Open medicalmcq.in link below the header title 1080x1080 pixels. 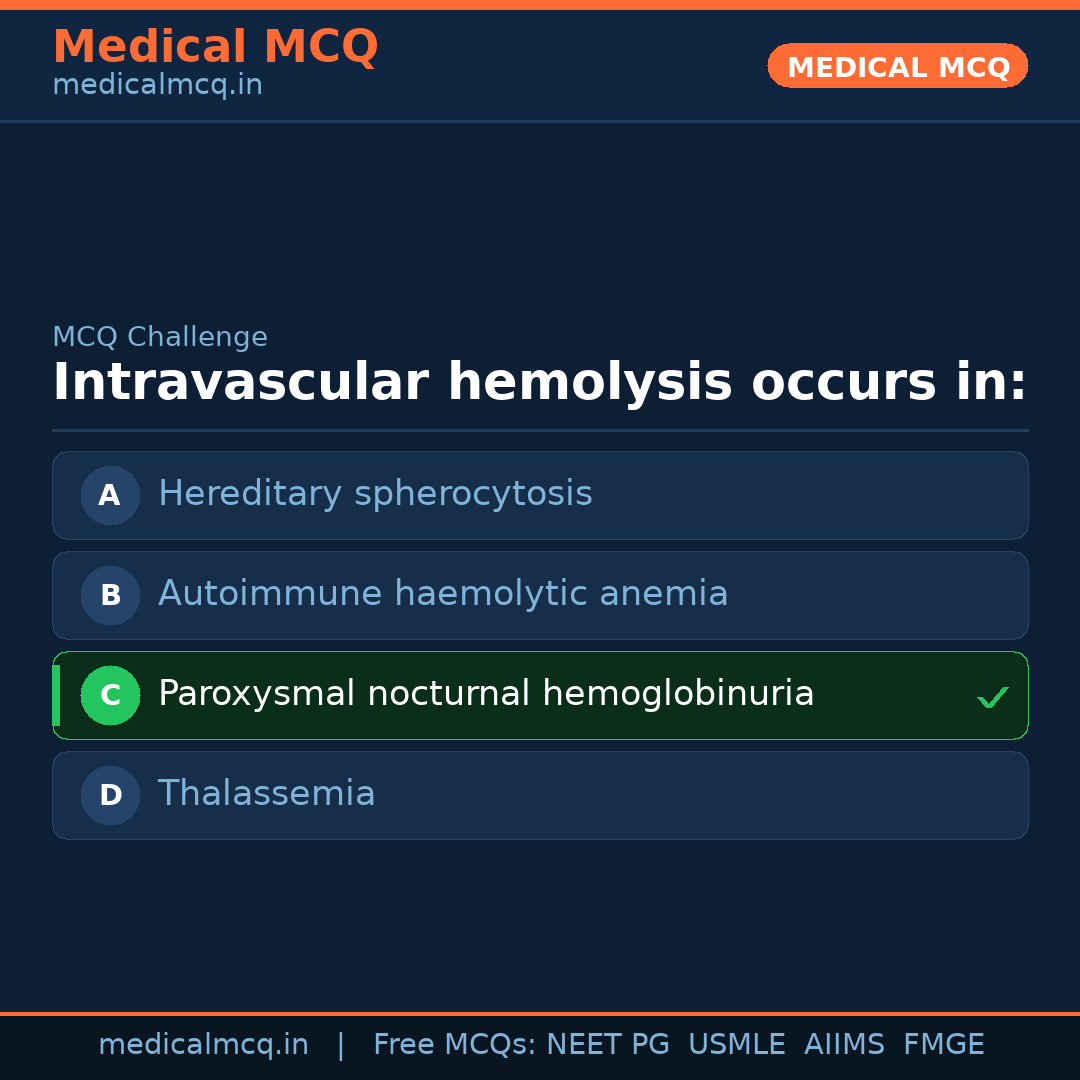(157, 86)
